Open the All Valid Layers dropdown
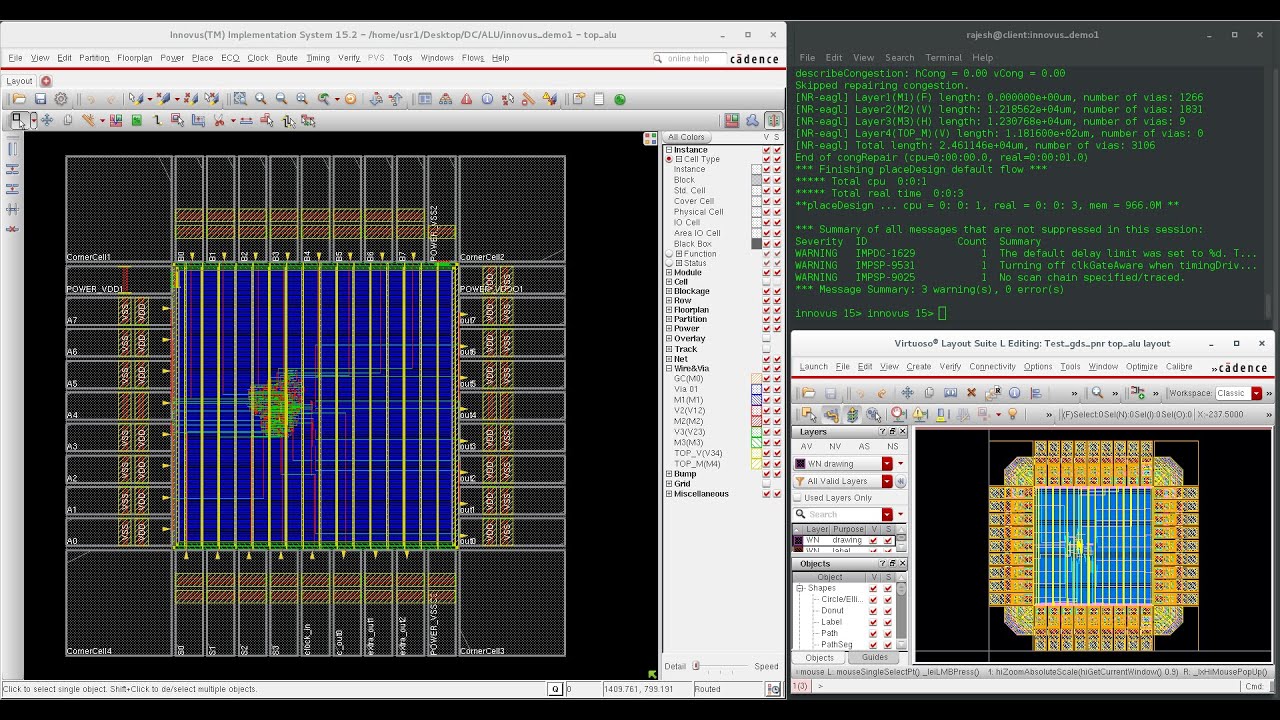This screenshot has height=720, width=1280. tap(886, 481)
